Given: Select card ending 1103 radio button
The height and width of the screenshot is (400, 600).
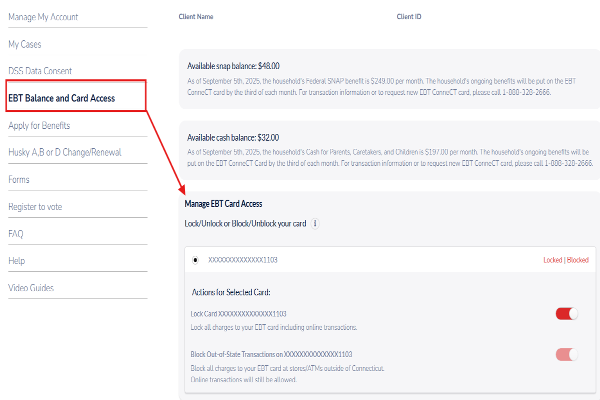Looking at the screenshot, I should (x=195, y=260).
